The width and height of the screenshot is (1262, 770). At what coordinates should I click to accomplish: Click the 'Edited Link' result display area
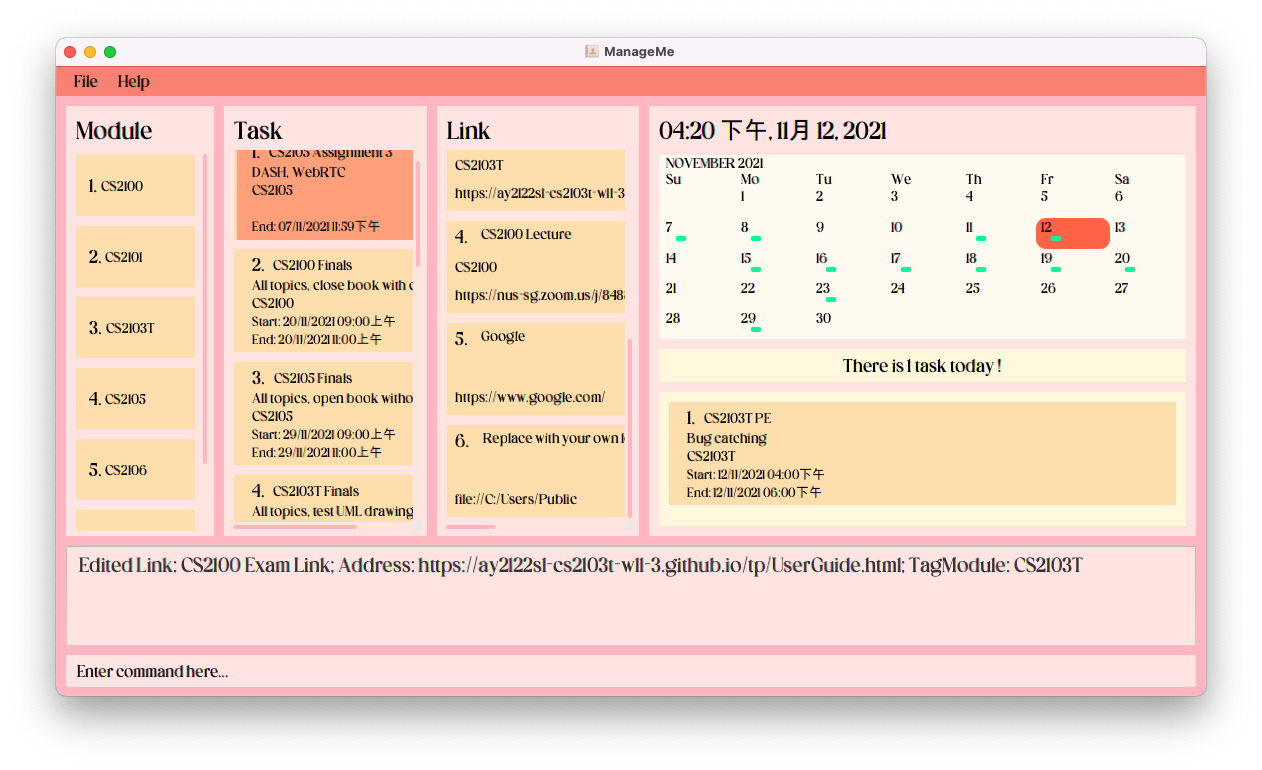(x=630, y=596)
